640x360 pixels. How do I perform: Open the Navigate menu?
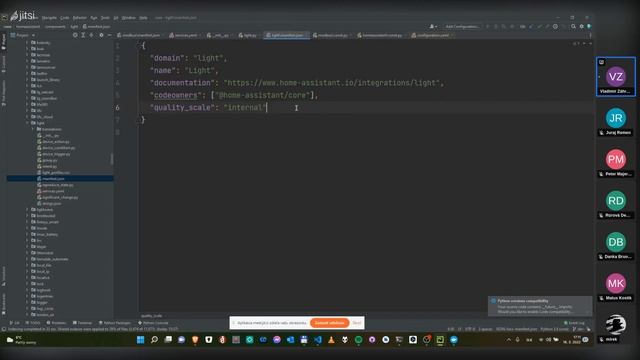click(x=49, y=18)
